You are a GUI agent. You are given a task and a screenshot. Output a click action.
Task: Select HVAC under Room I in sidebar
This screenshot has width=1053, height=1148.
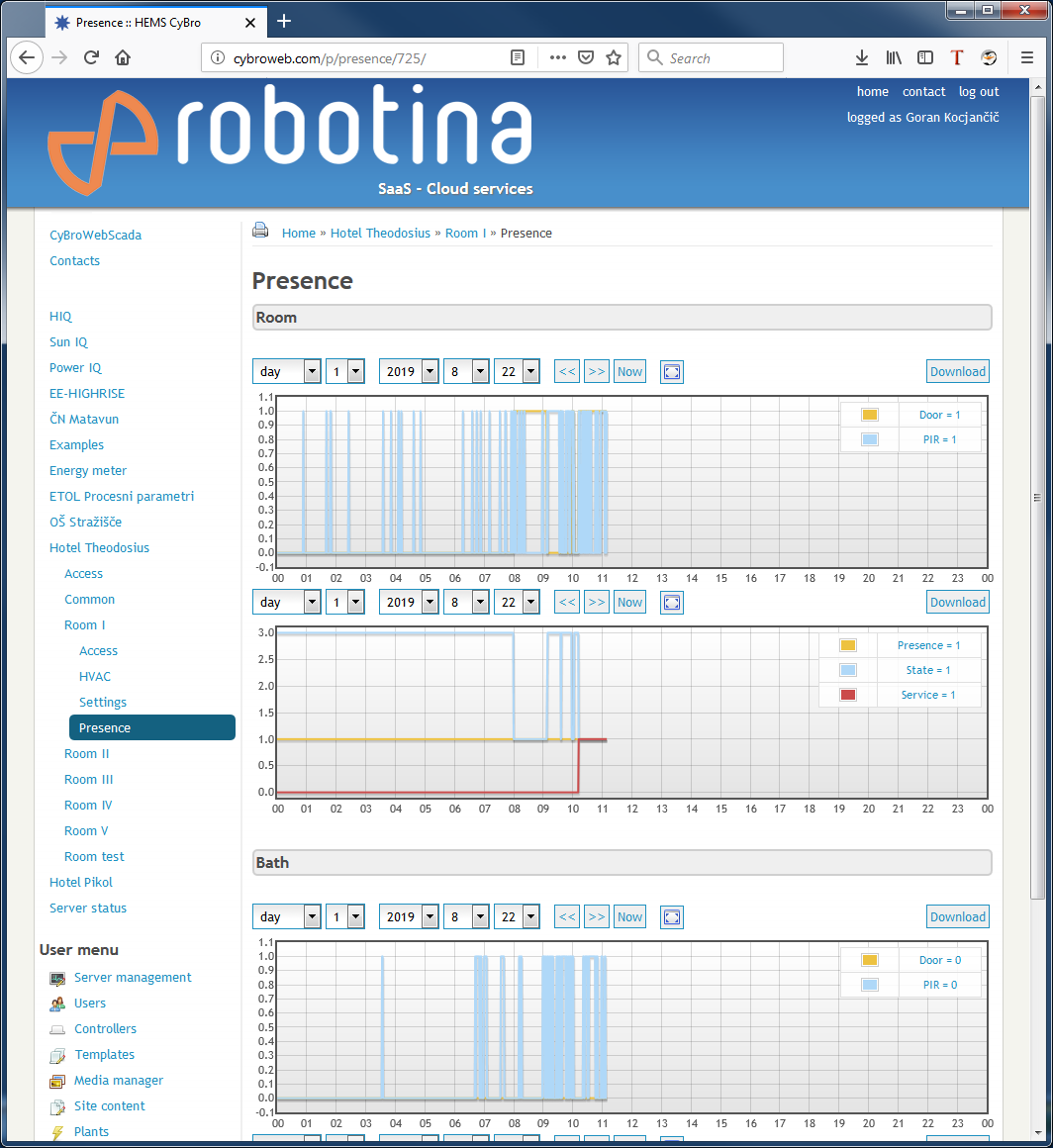click(x=95, y=677)
